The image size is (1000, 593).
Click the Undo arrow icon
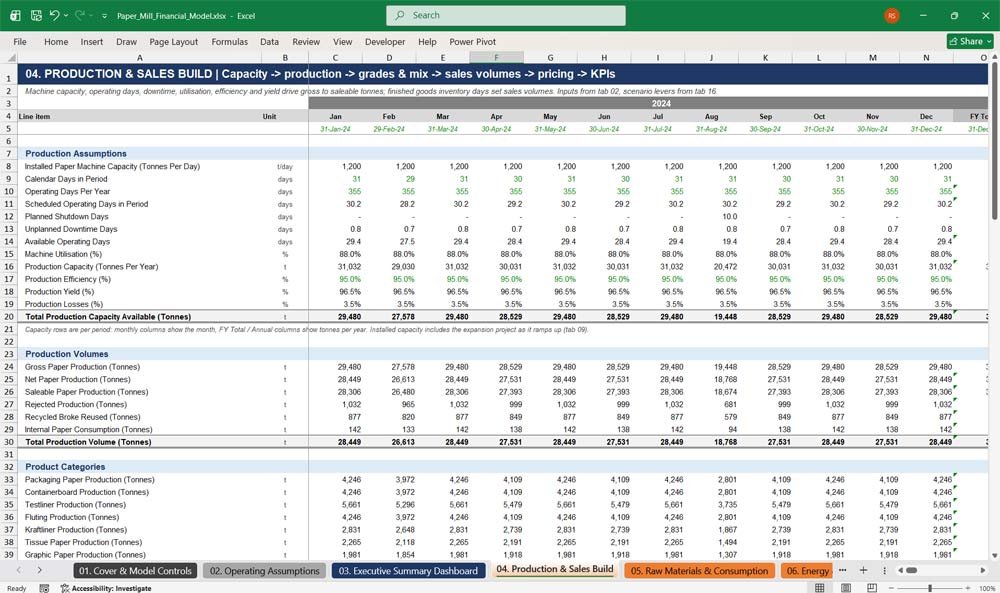[55, 15]
